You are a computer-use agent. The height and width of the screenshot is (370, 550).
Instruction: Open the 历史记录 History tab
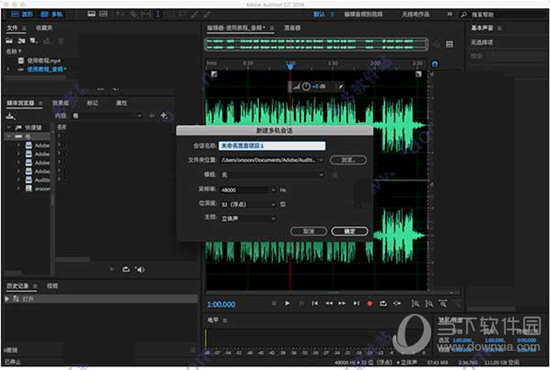(18, 286)
